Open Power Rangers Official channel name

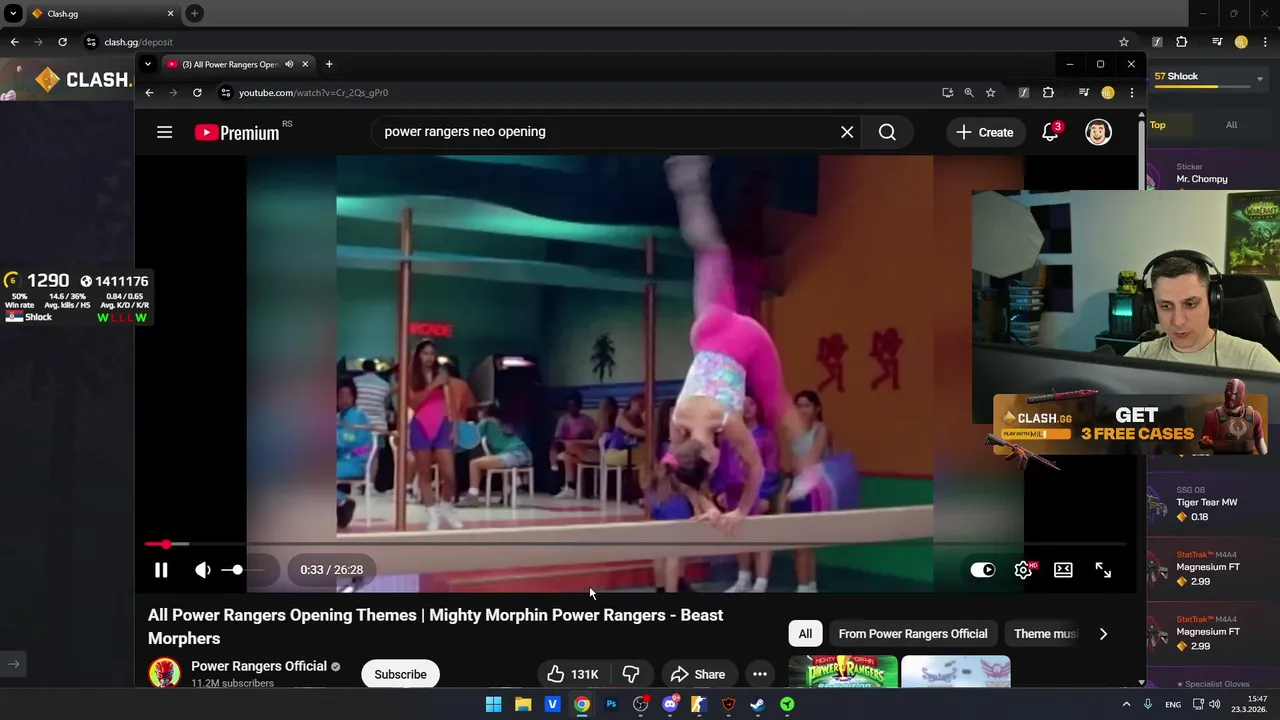click(x=259, y=666)
